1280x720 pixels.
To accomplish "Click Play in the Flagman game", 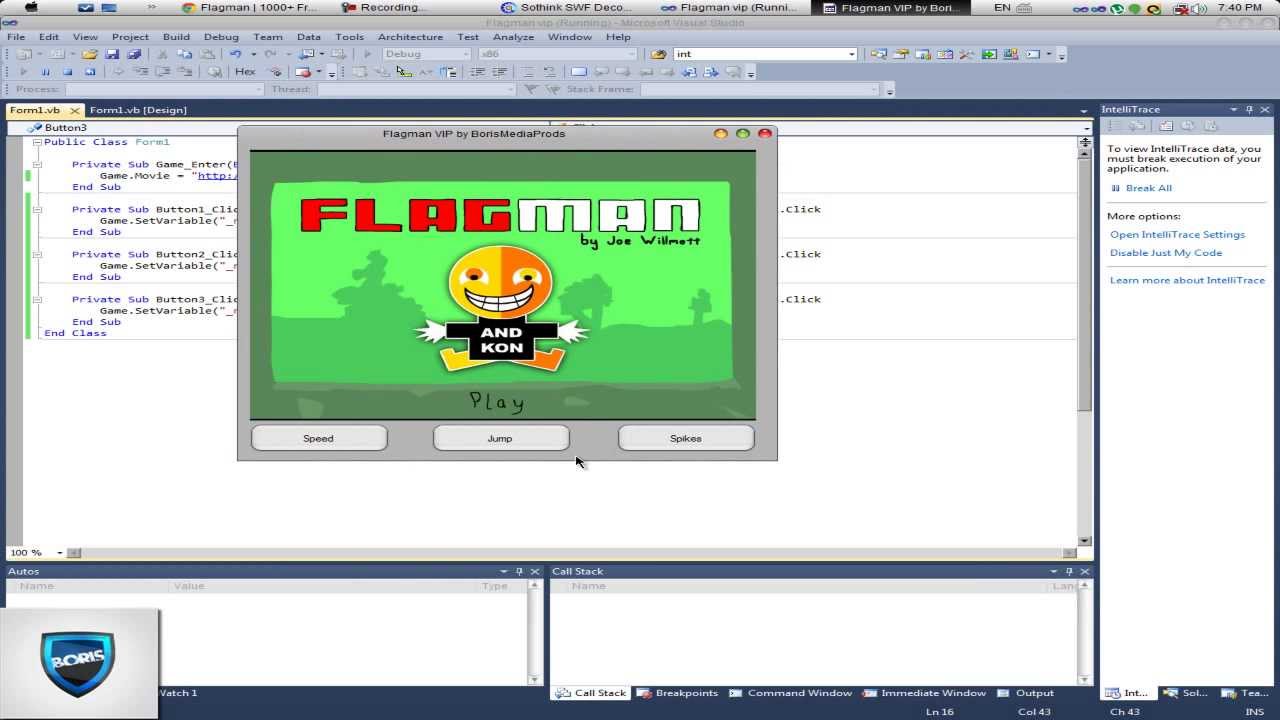I will click(497, 402).
